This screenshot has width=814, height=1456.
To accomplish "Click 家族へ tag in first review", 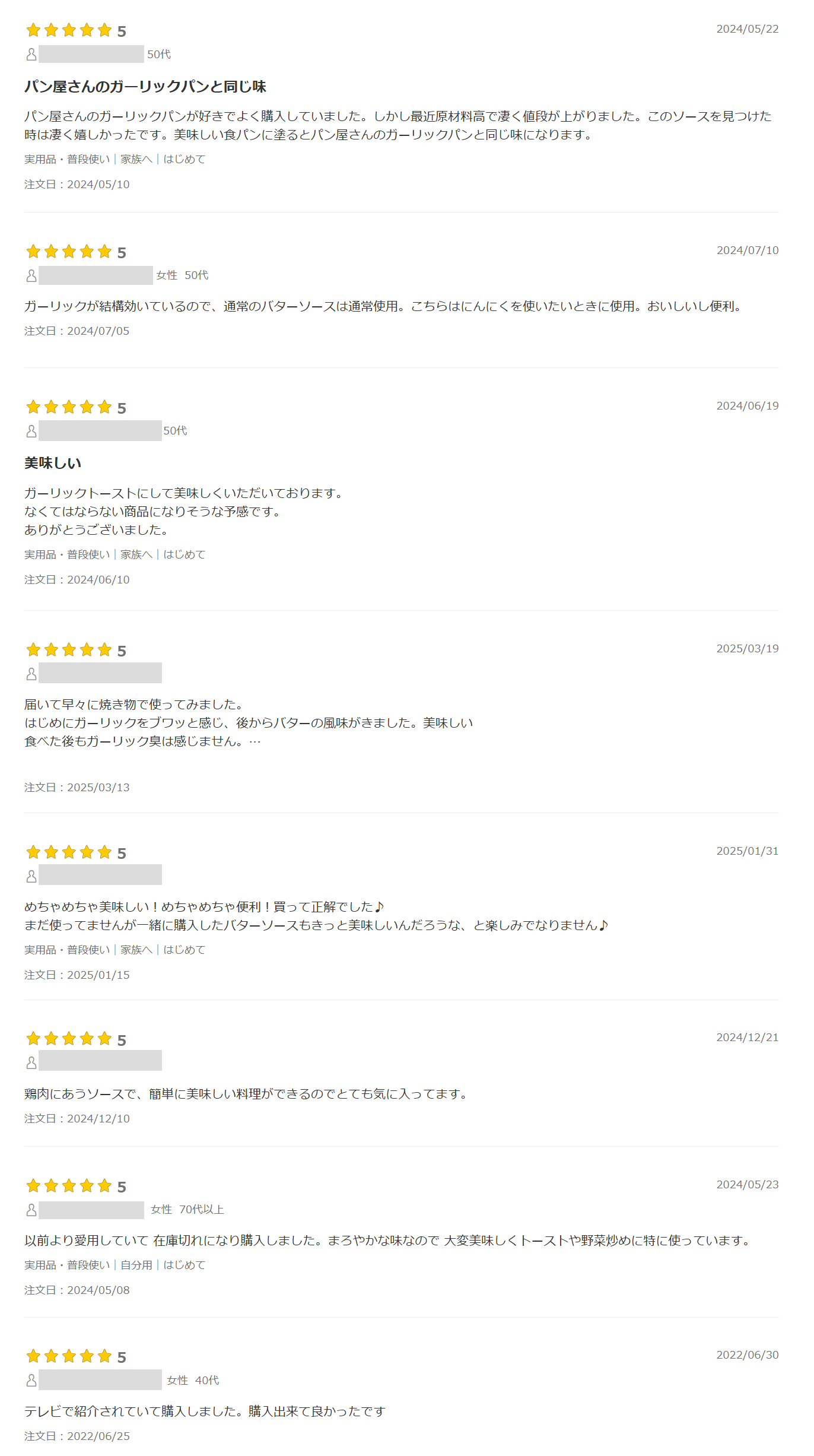I will pos(136,159).
